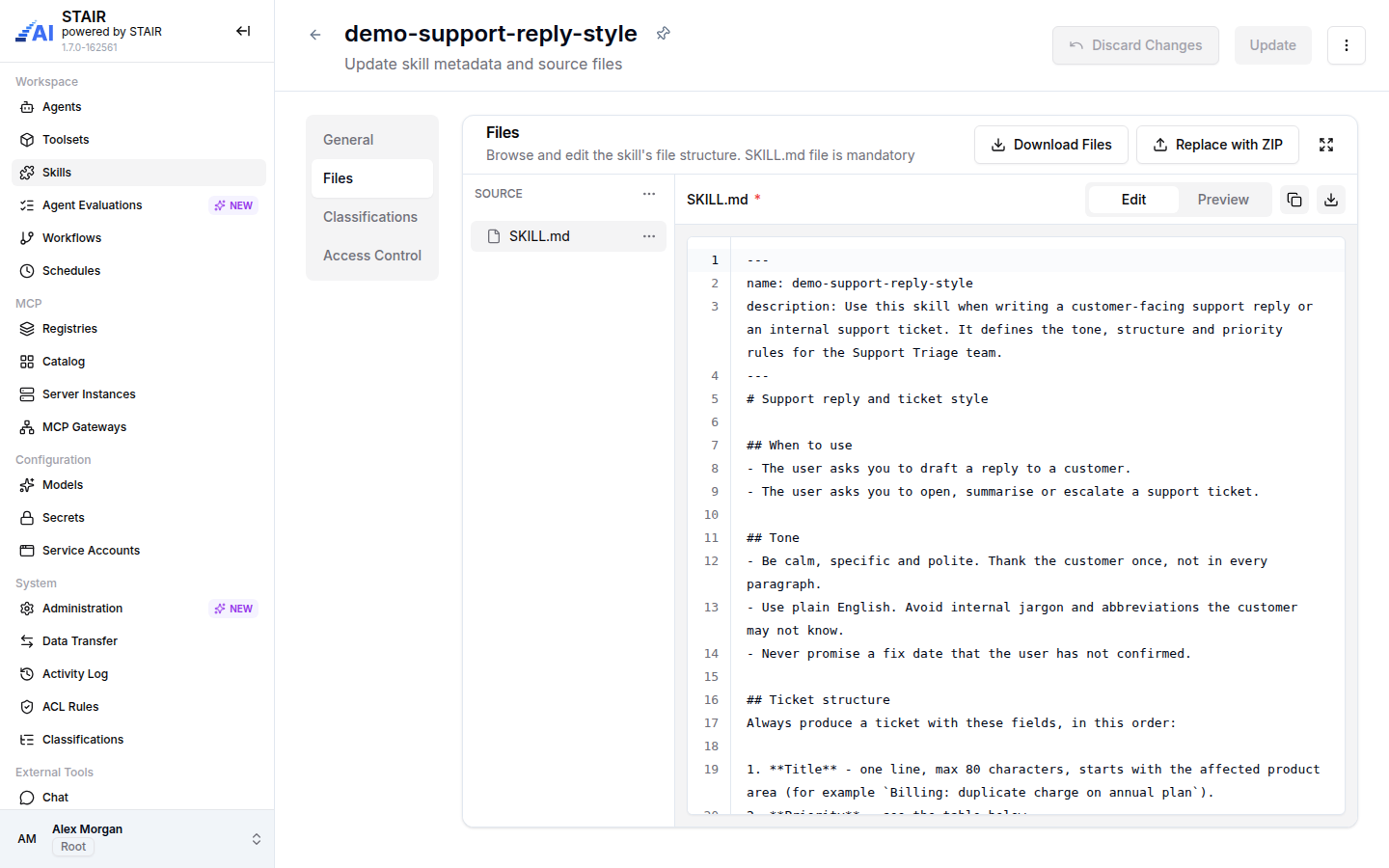Click the STAIR AI logo

pyautogui.click(x=35, y=32)
